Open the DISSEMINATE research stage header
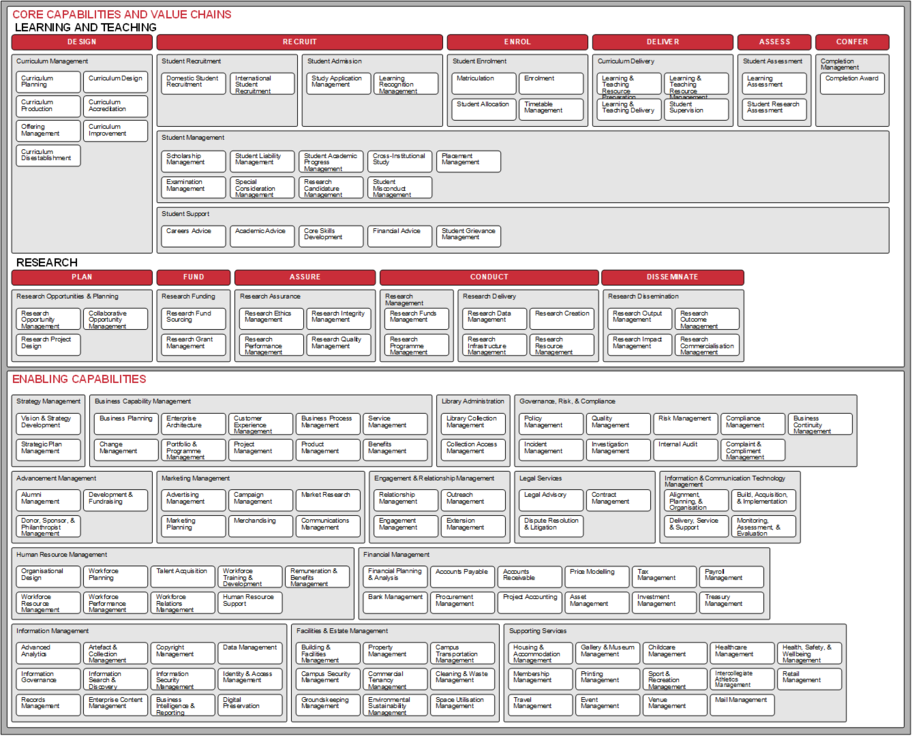Viewport: 912px width, 736px height. 673,277
